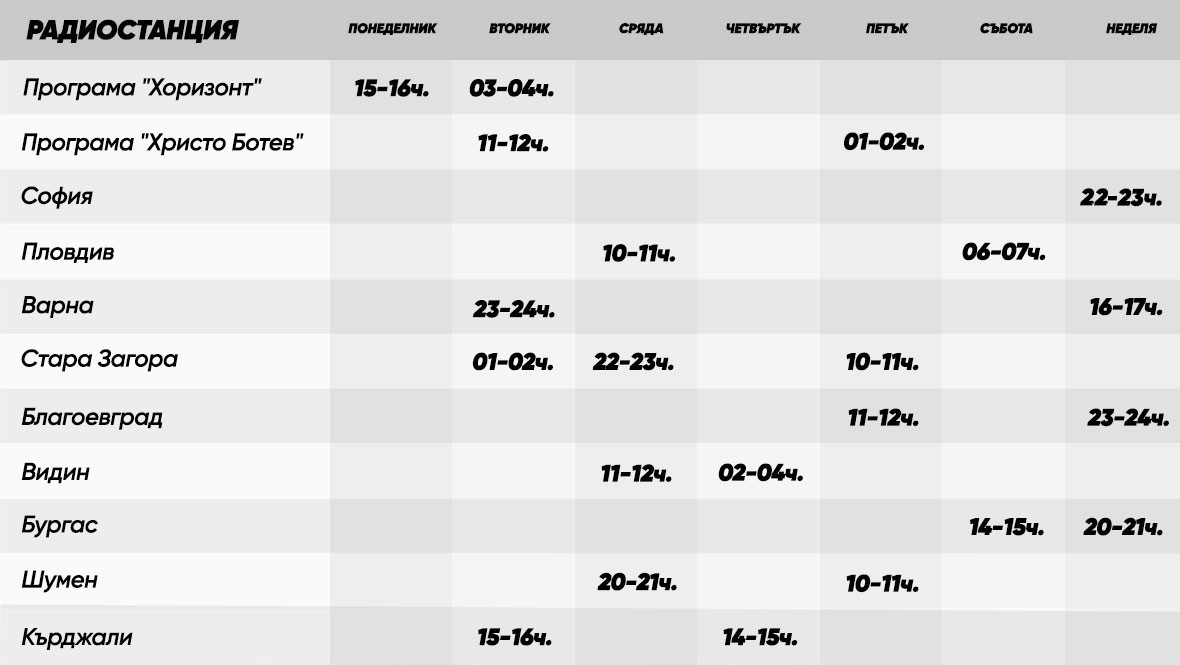Click the НЕДЕЛЯ column header

1131,29
